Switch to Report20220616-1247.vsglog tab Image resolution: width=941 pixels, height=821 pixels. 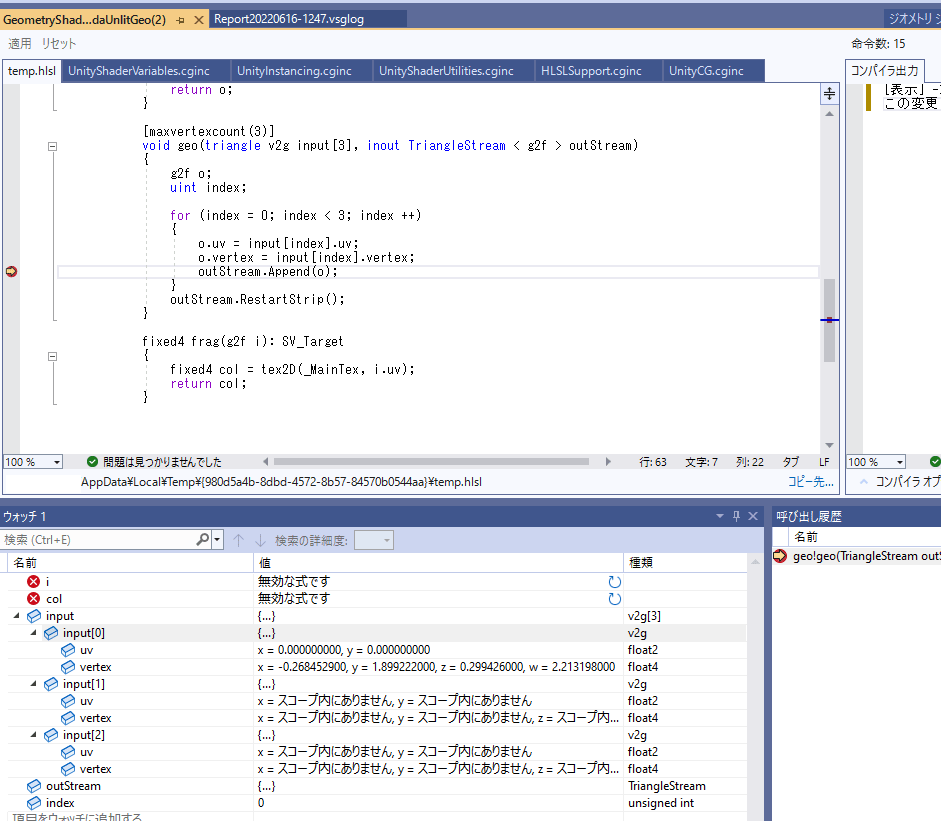click(289, 19)
